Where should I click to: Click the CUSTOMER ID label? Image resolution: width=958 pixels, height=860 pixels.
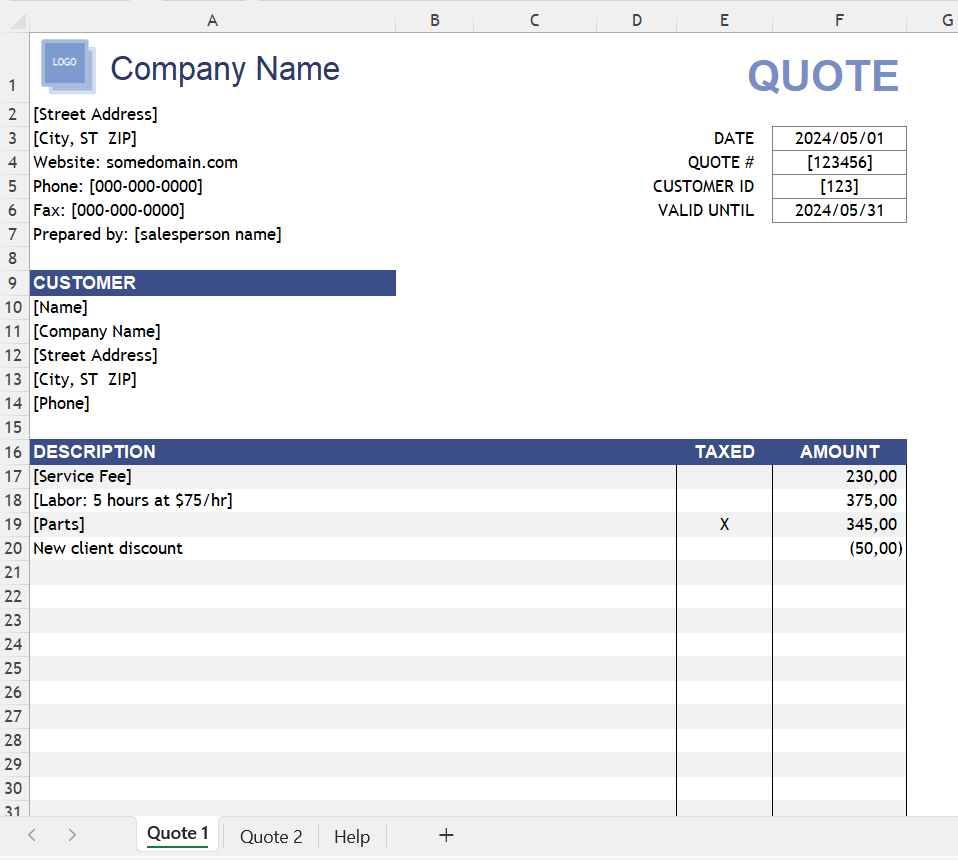tap(703, 186)
